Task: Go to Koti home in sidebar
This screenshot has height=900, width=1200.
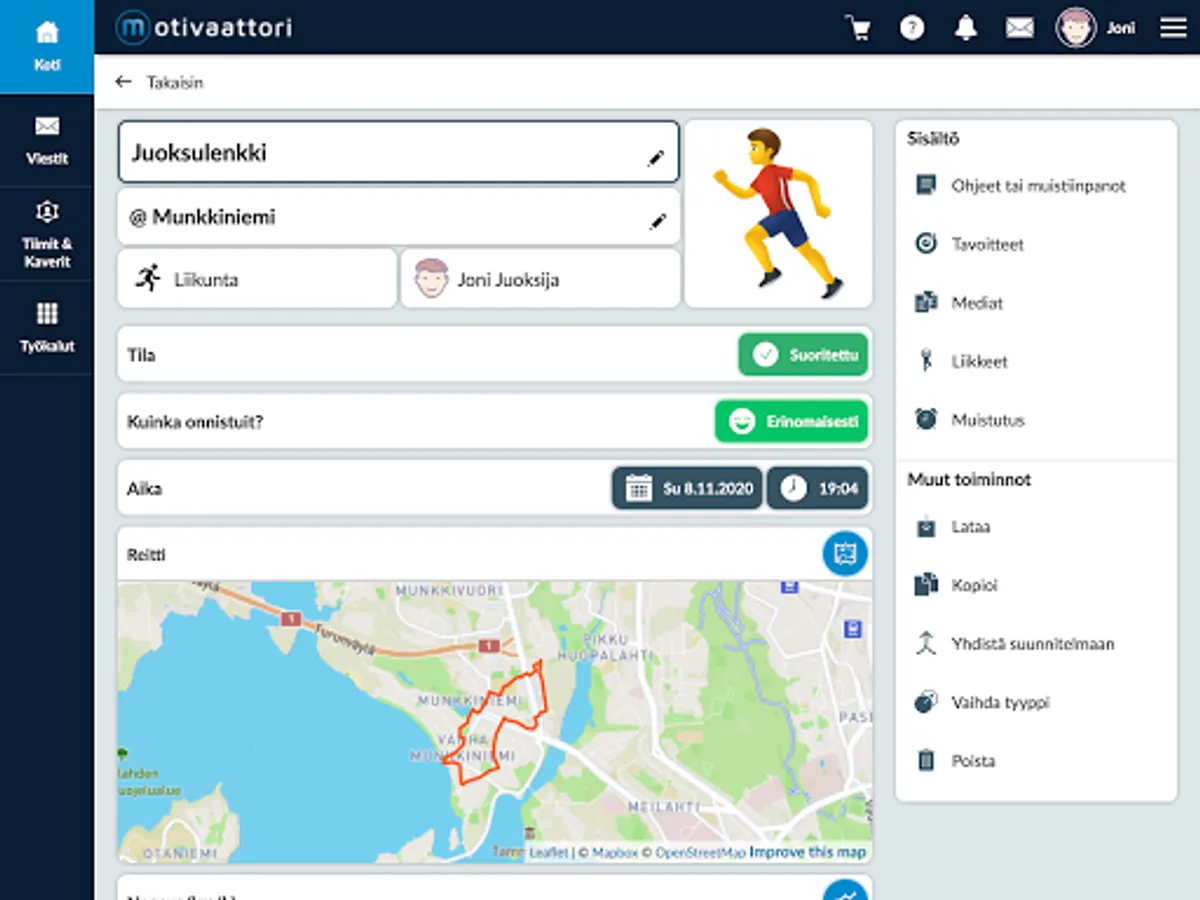Action: 47,47
